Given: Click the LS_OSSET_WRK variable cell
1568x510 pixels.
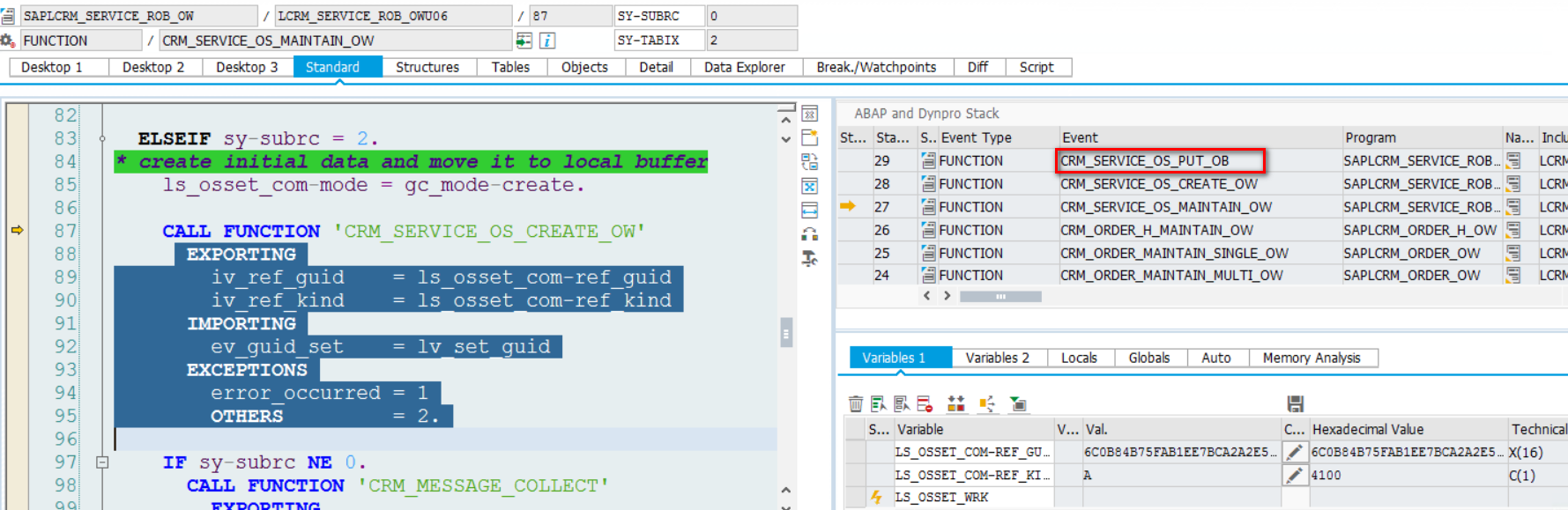Looking at the screenshot, I should tap(973, 498).
